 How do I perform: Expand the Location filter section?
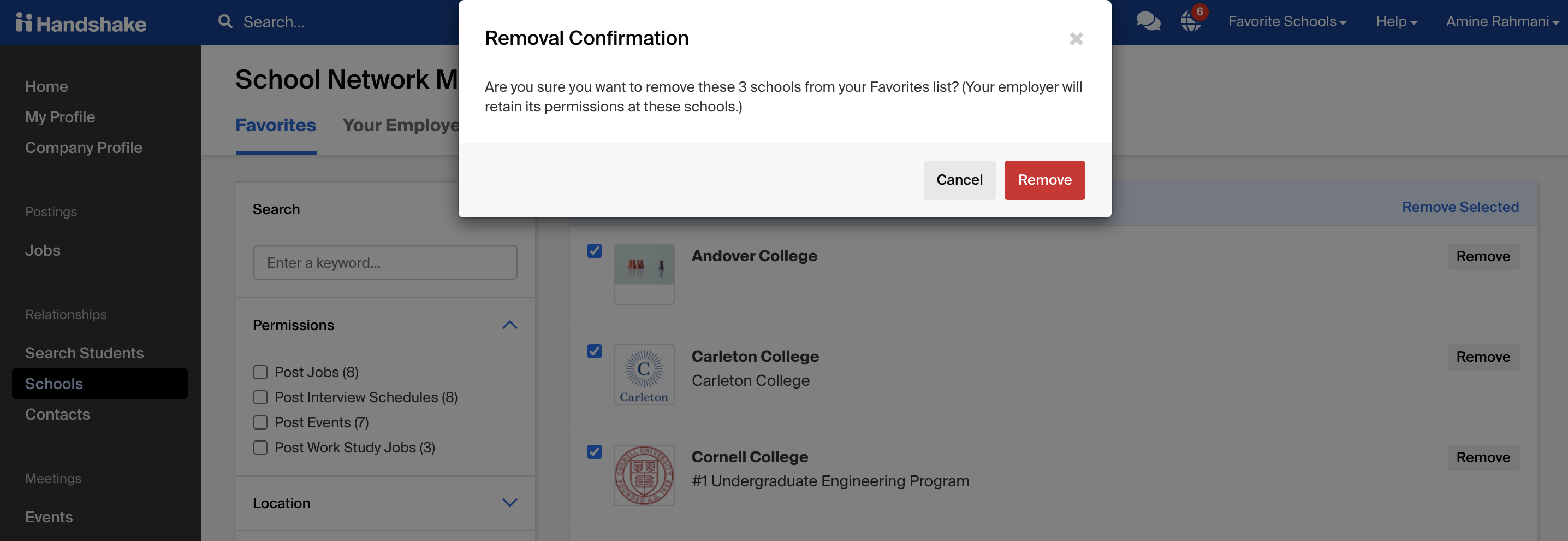click(510, 503)
